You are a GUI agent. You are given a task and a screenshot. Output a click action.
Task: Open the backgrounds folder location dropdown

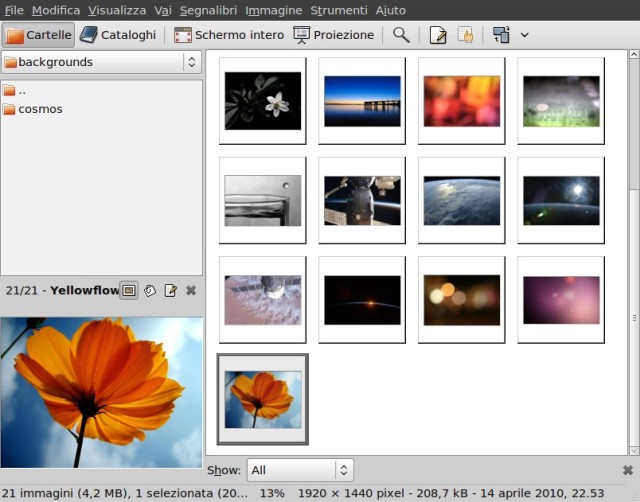(x=101, y=62)
